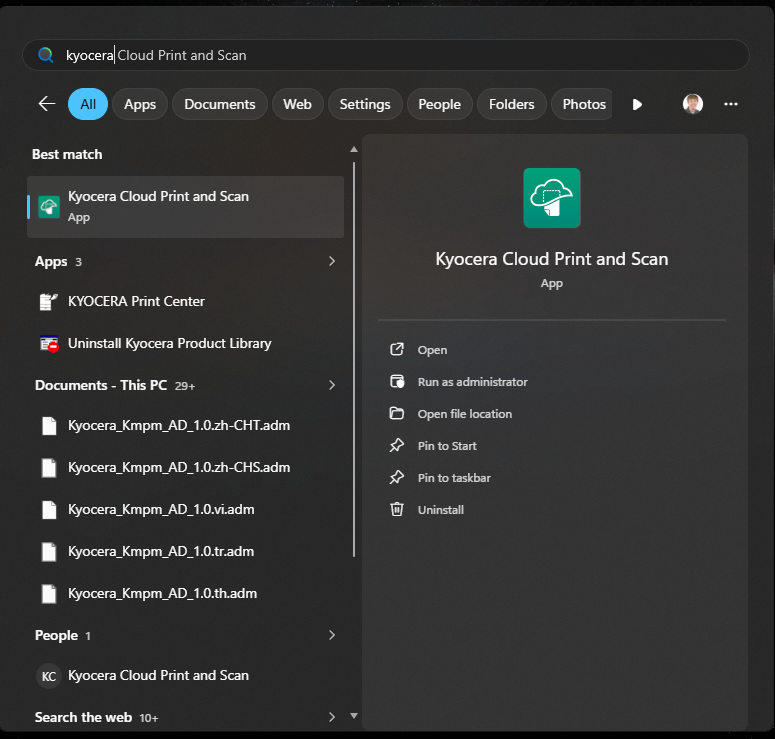Select the Settings filter tab
This screenshot has height=739, width=775.
(x=365, y=104)
